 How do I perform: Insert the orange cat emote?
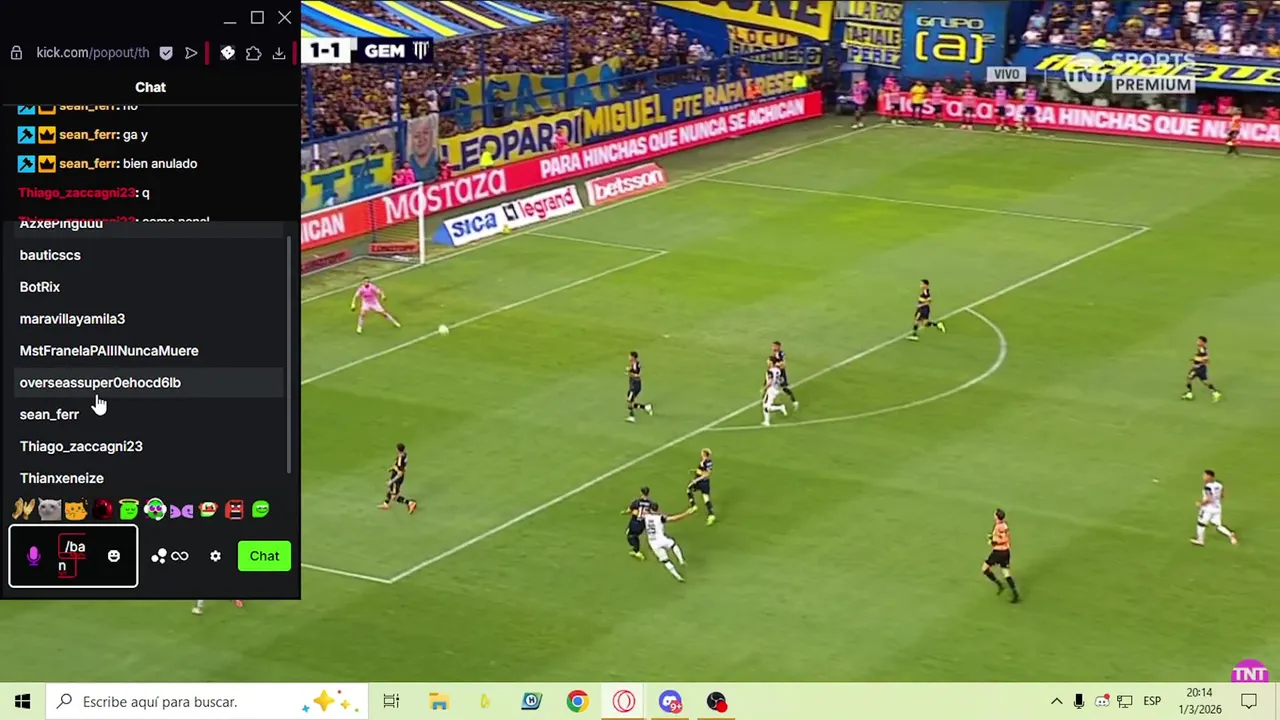[76, 510]
